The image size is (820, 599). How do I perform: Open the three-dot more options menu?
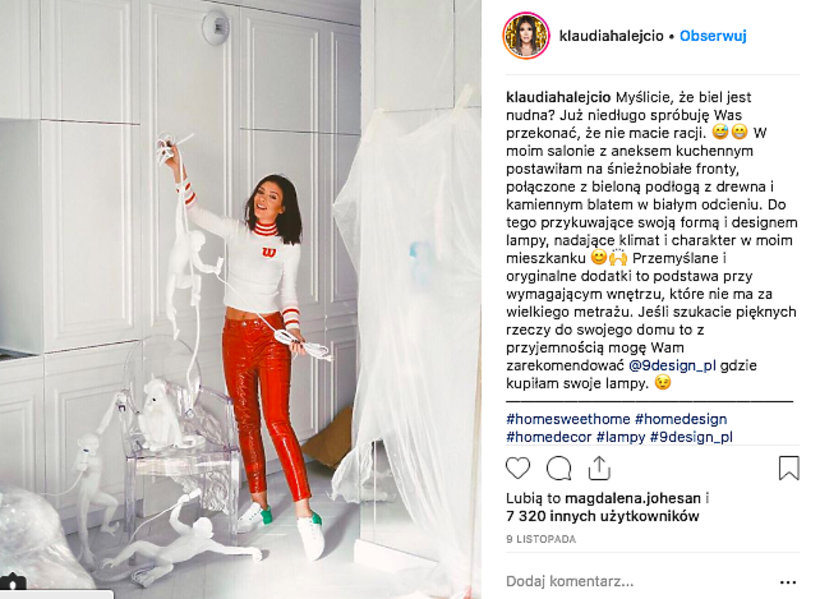pos(788,582)
